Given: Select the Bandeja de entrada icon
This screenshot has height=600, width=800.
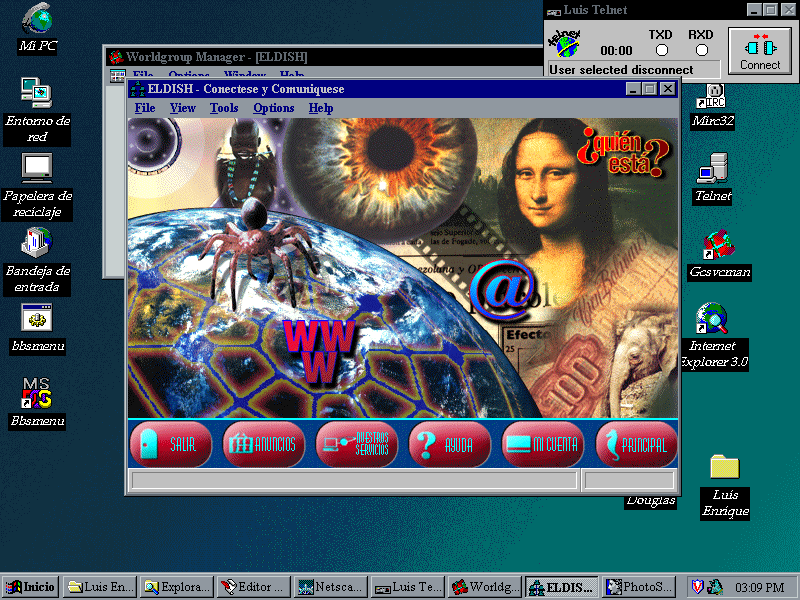Looking at the screenshot, I should point(37,242).
